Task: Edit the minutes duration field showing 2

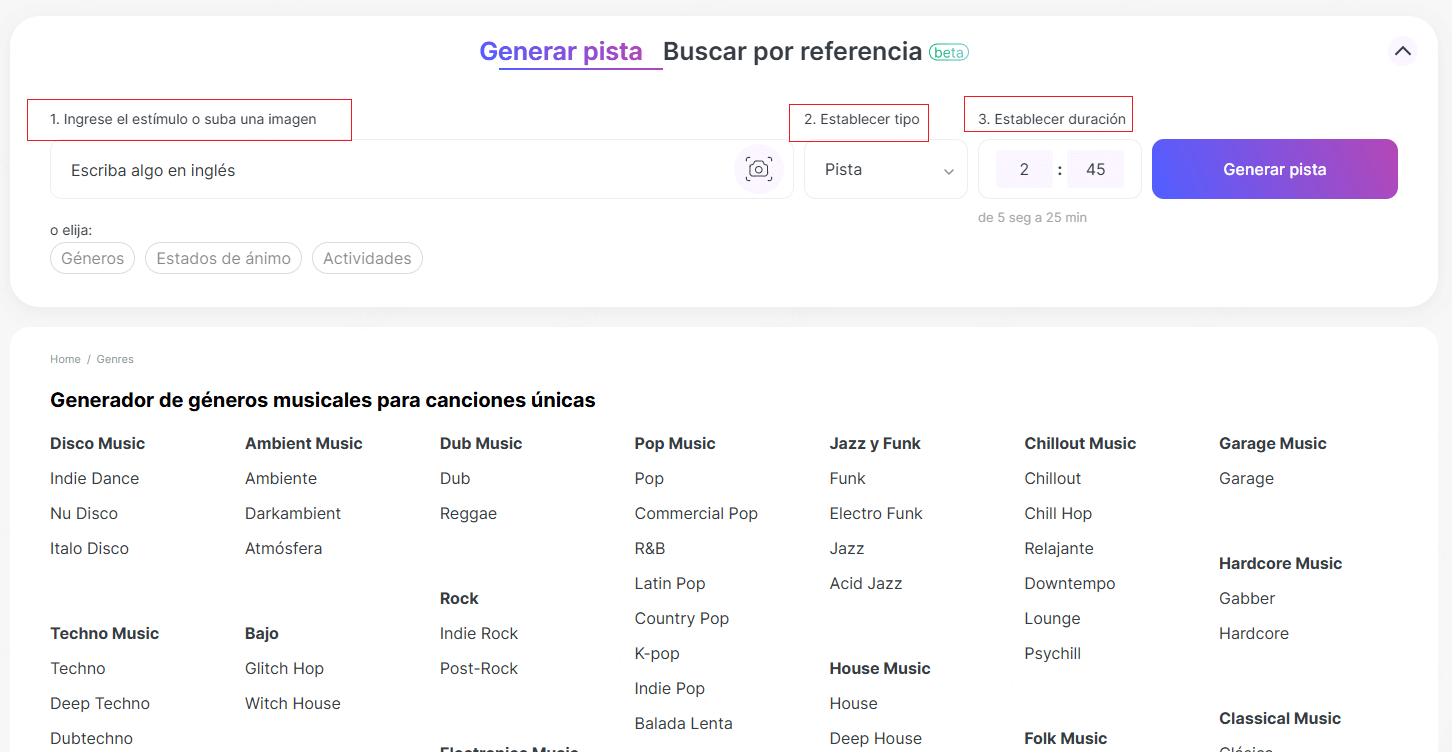Action: (1023, 169)
